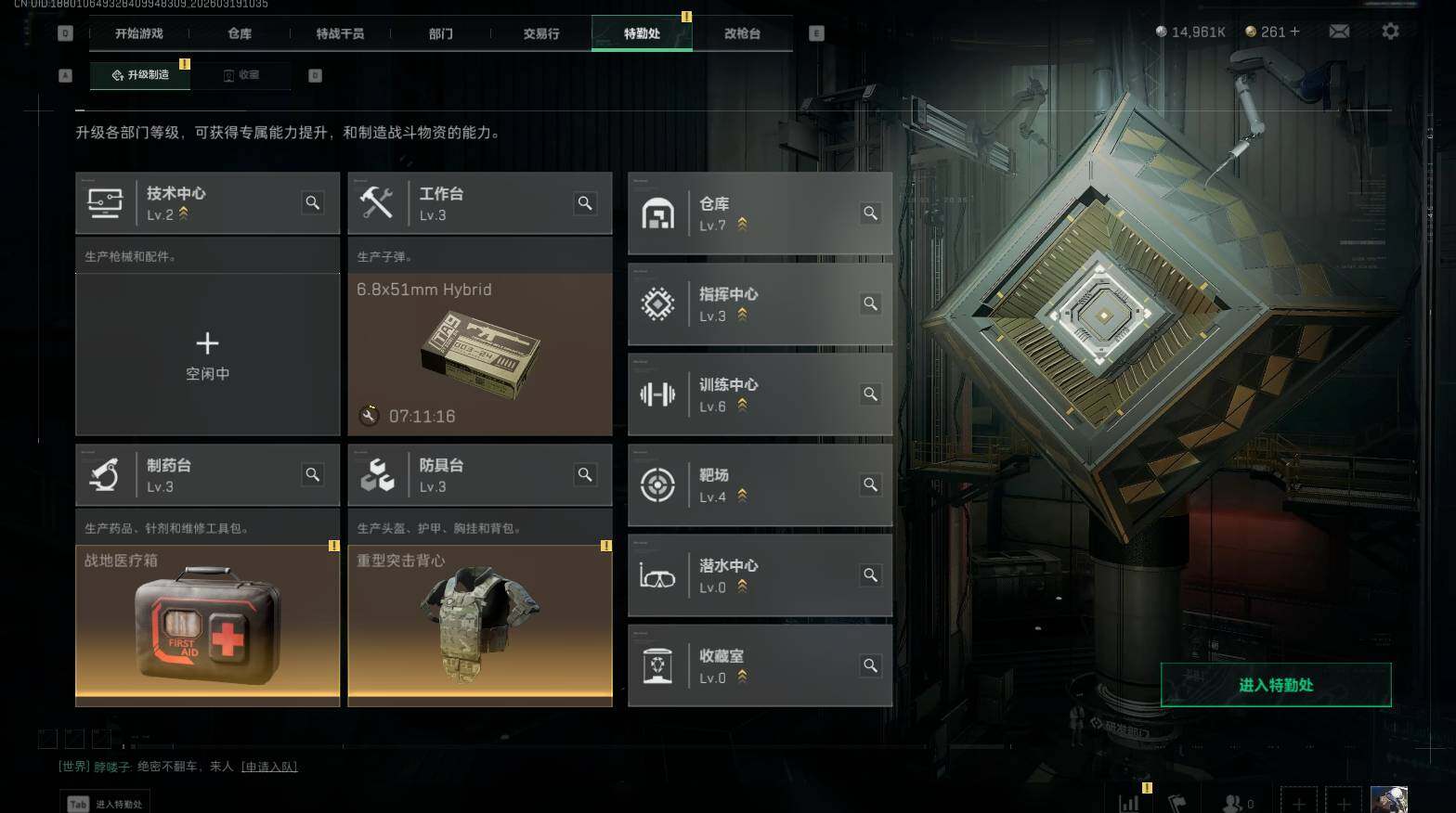
Task: Click the 进入特勤处 green button
Action: click(x=1276, y=685)
